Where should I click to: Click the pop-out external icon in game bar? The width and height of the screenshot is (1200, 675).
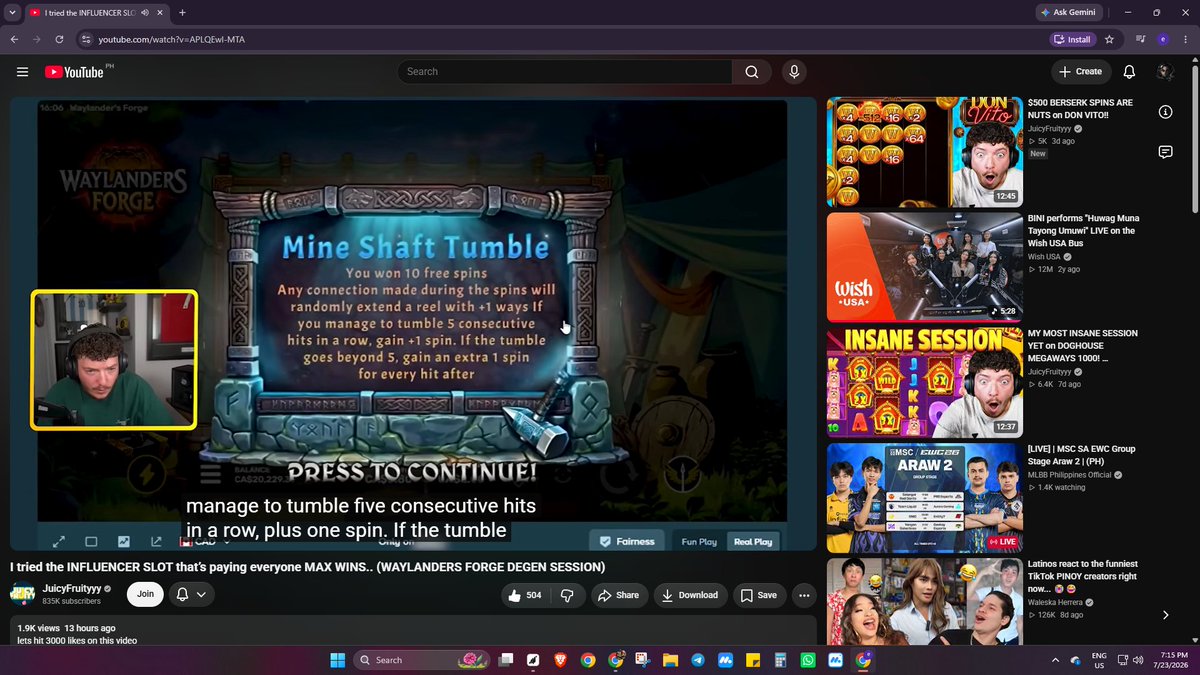[x=157, y=542]
